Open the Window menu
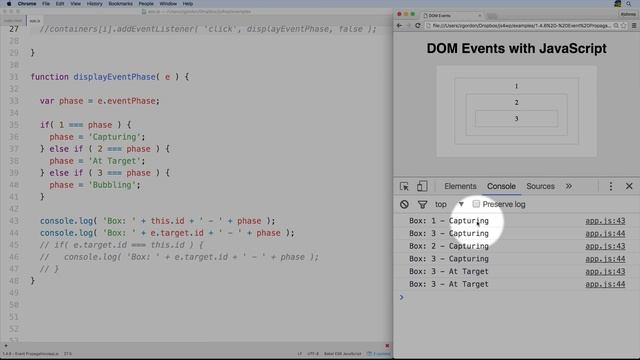Image resolution: width=640 pixels, height=360 pixels. [168, 4]
